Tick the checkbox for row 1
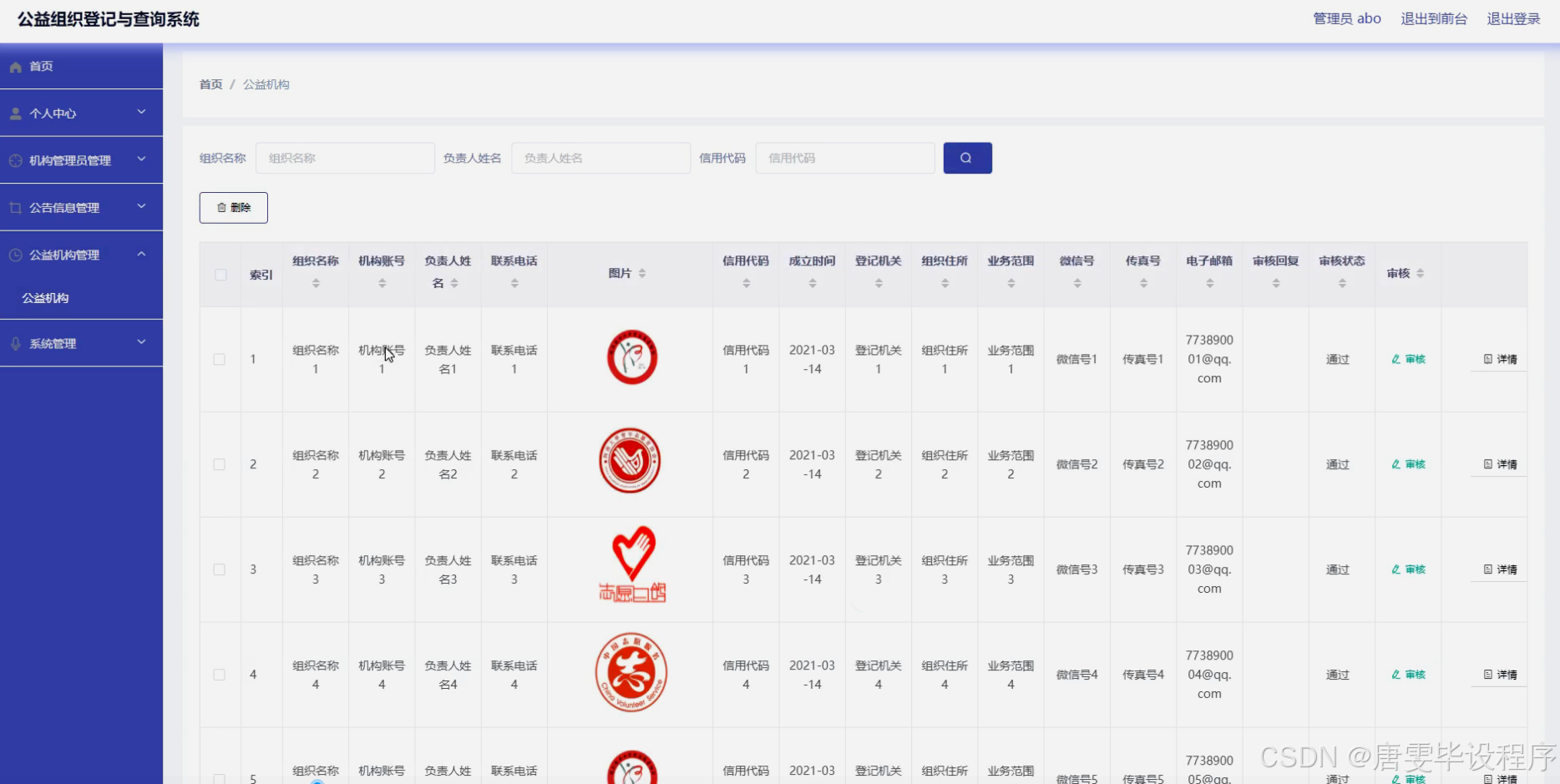This screenshot has width=1560, height=784. click(x=220, y=359)
